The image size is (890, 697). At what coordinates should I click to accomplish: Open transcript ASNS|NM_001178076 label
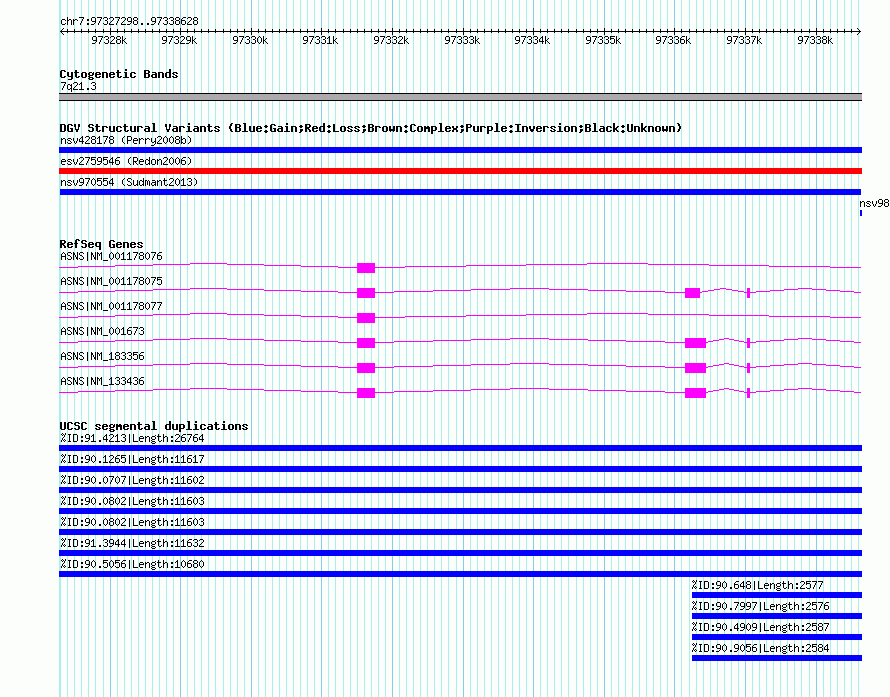click(111, 257)
